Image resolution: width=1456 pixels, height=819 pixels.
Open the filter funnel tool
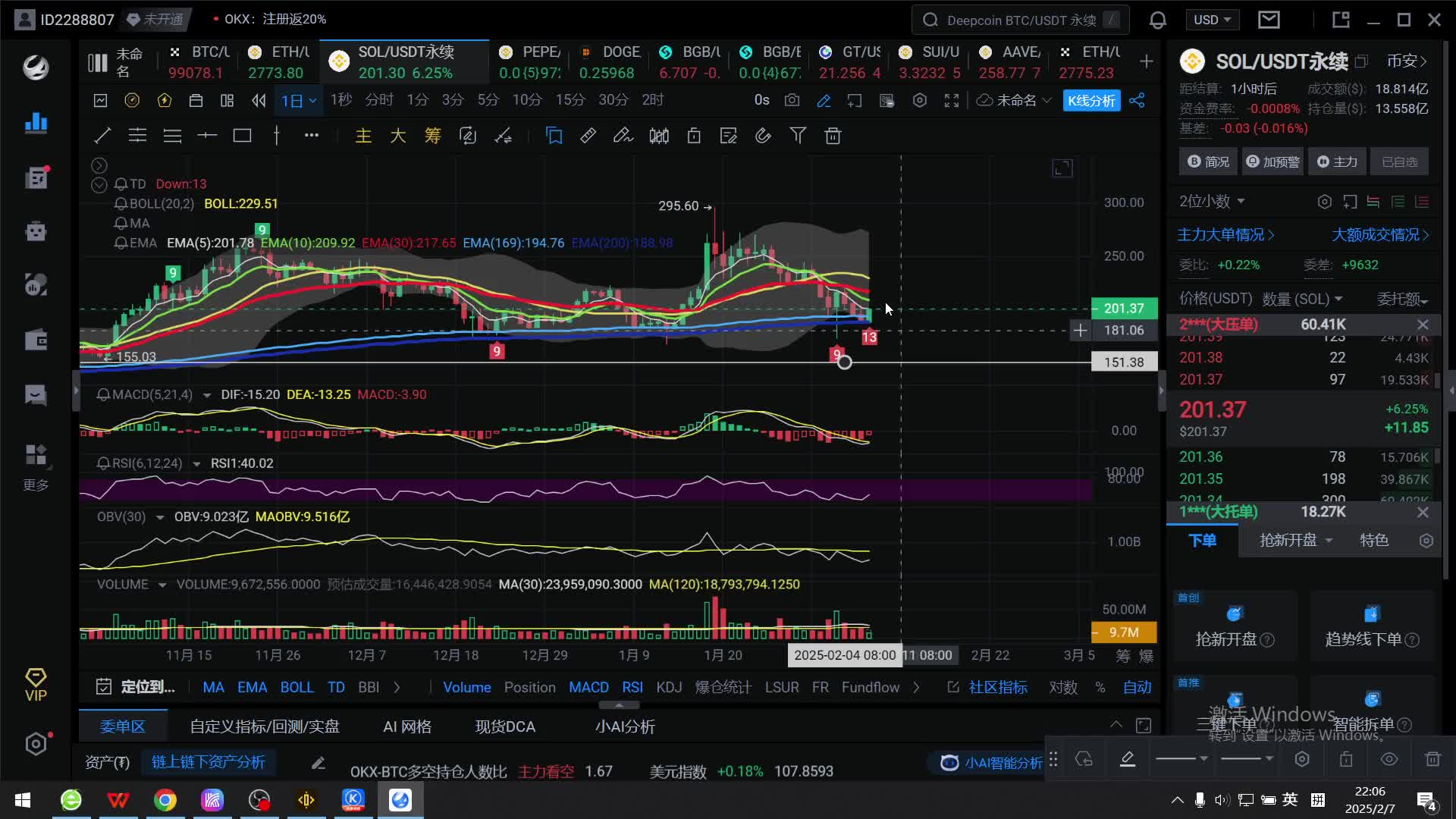[x=798, y=136]
